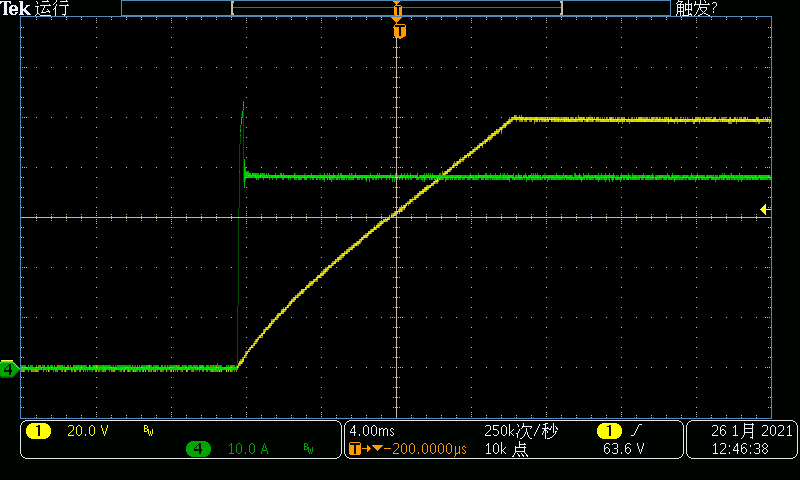Click the bandwidth limit icon for channel 1
The height and width of the screenshot is (480, 800).
pos(148,431)
